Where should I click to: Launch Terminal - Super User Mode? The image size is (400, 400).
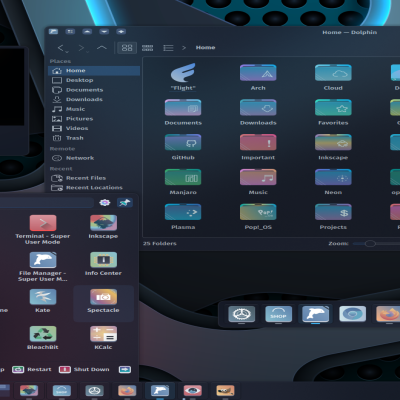(x=43, y=229)
